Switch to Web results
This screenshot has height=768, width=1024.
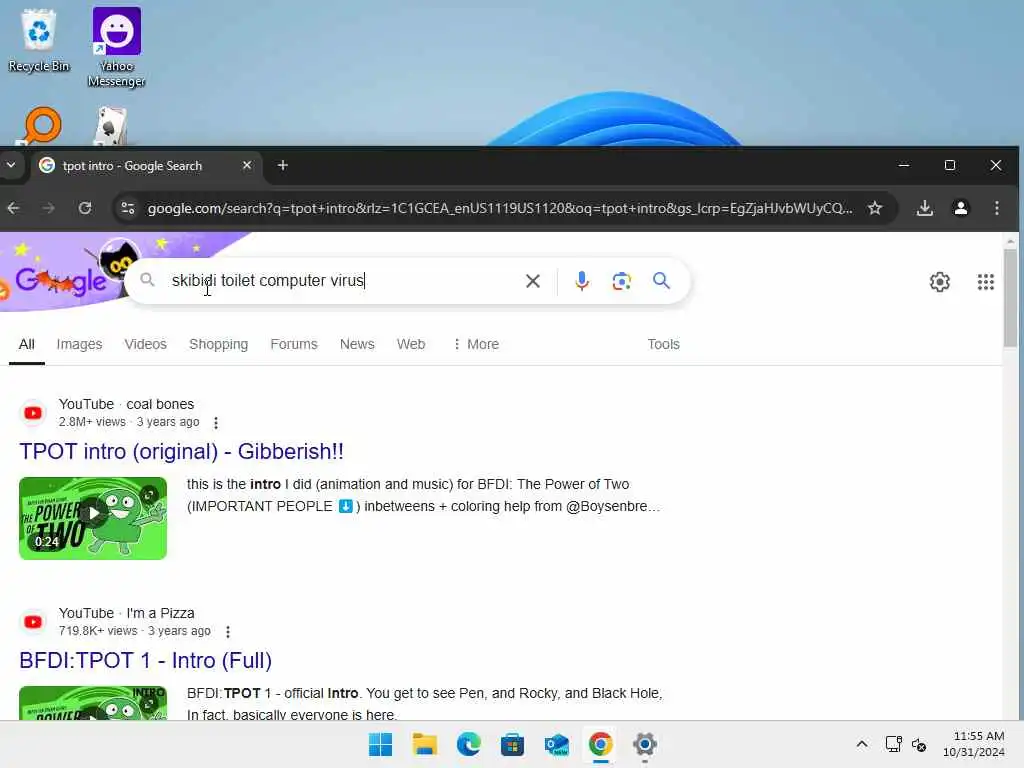411,344
